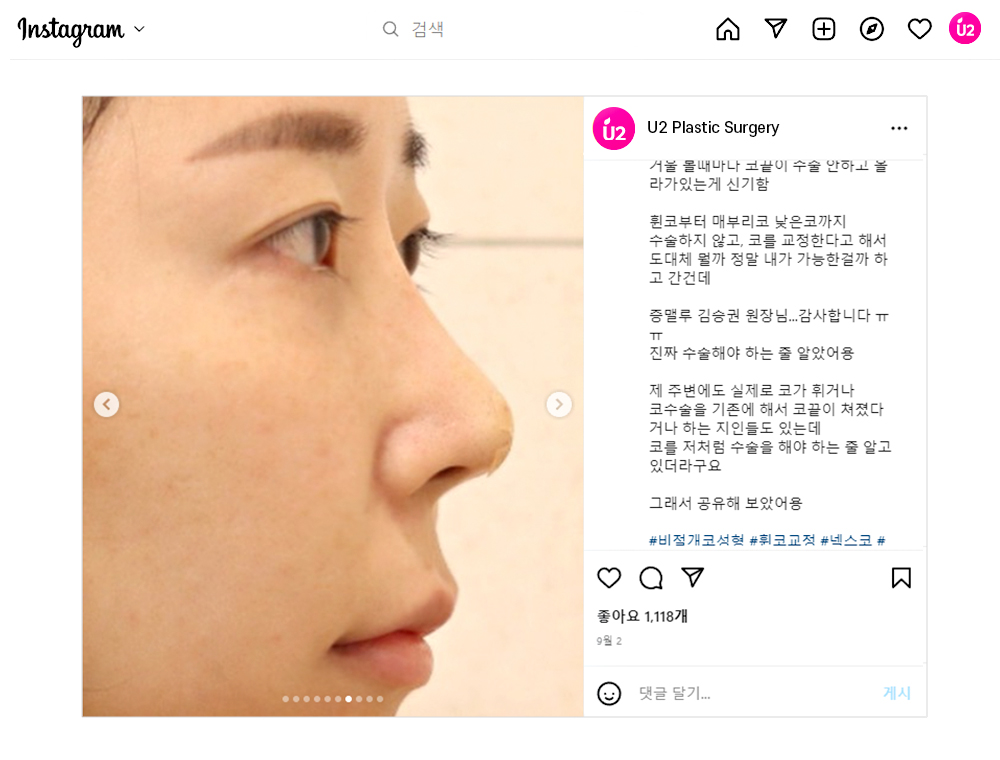Focus the 검색 search field
The height and width of the screenshot is (760, 1000).
pyautogui.click(x=428, y=29)
